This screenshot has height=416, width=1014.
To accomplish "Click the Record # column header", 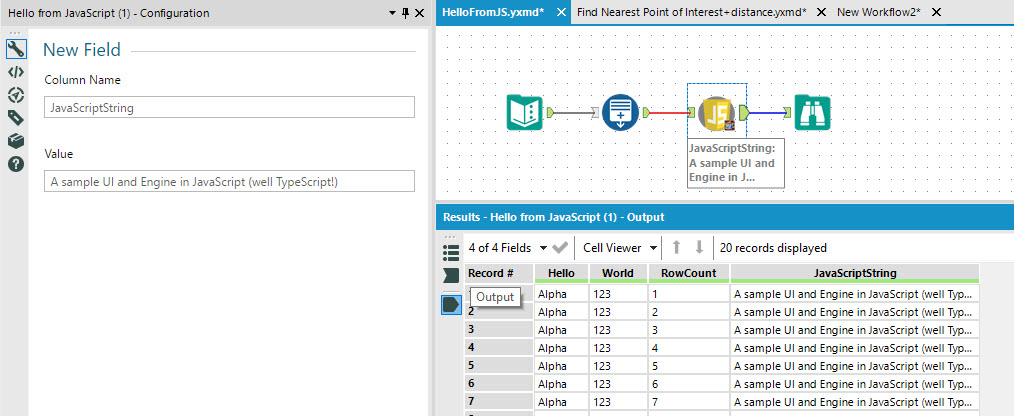I will pyautogui.click(x=499, y=274).
